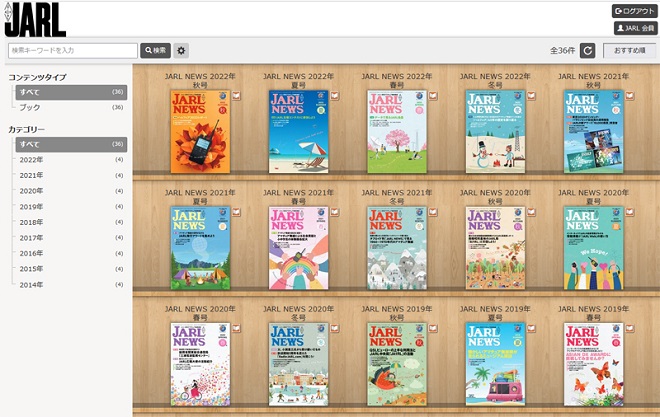This screenshot has height=417, width=660.
Task: Open JARL NEWS 2020年 秋号 cover
Action: coord(495,248)
